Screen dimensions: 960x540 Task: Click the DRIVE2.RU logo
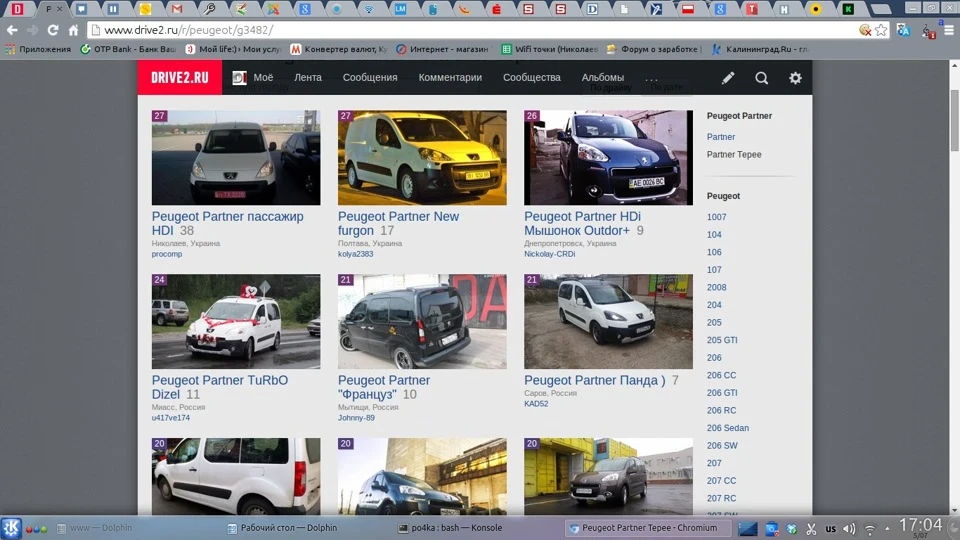[x=179, y=78]
